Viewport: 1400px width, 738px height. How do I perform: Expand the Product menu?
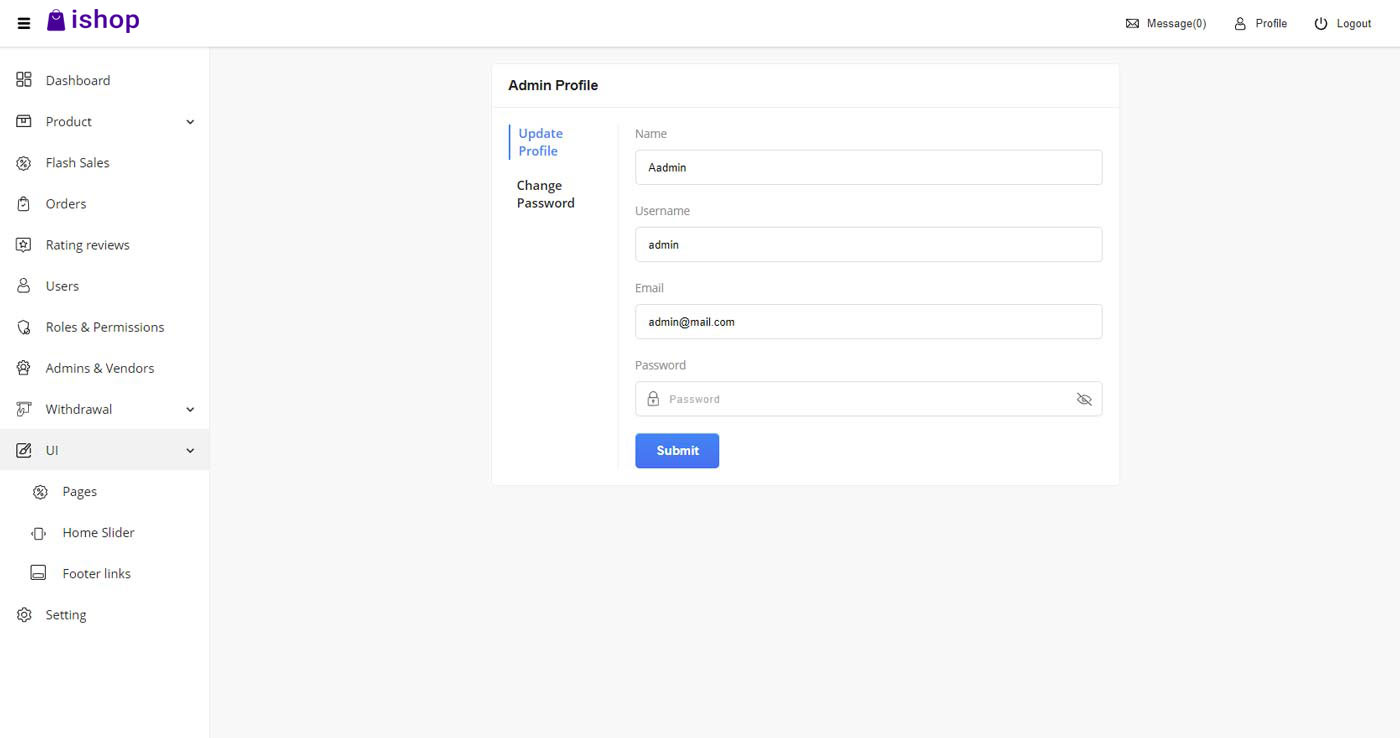coord(190,121)
